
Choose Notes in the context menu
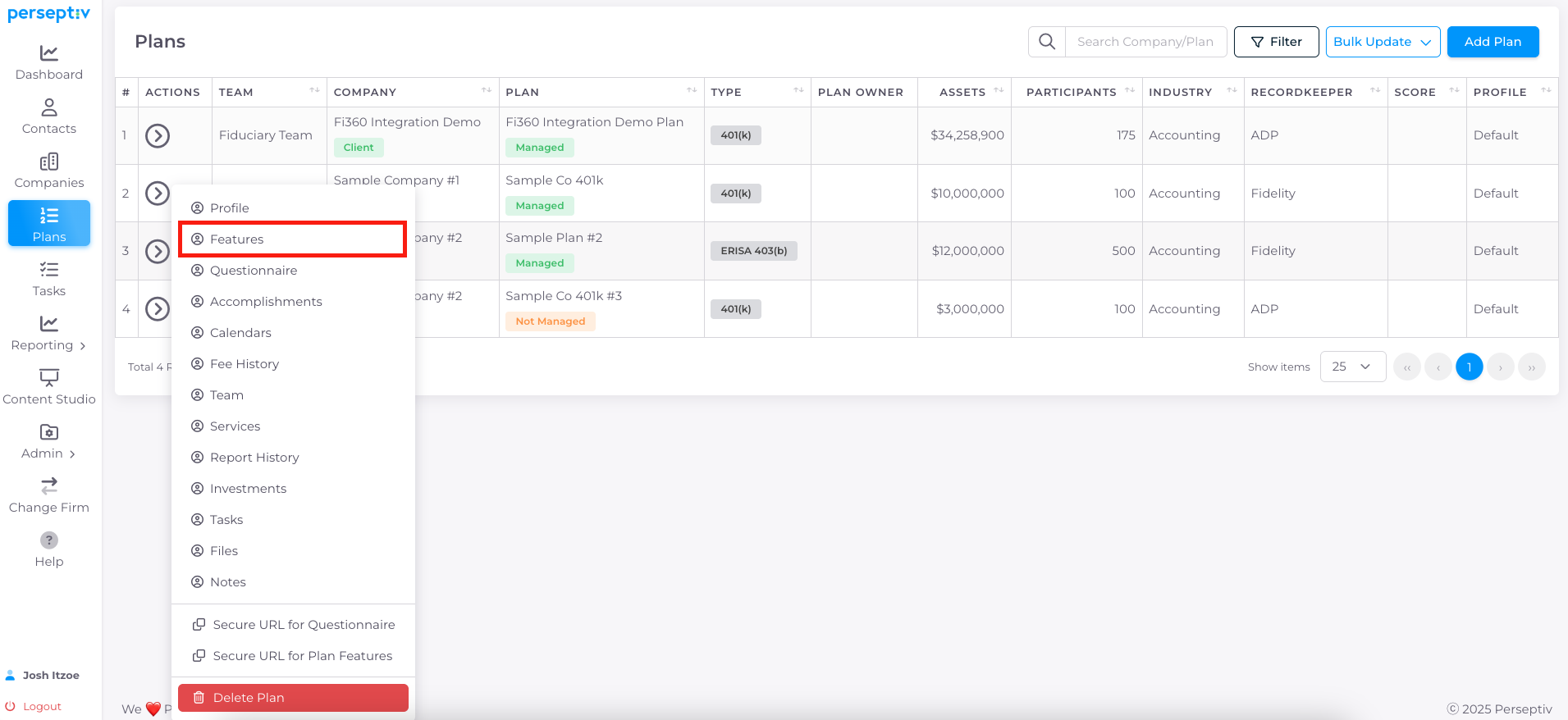tap(293, 582)
